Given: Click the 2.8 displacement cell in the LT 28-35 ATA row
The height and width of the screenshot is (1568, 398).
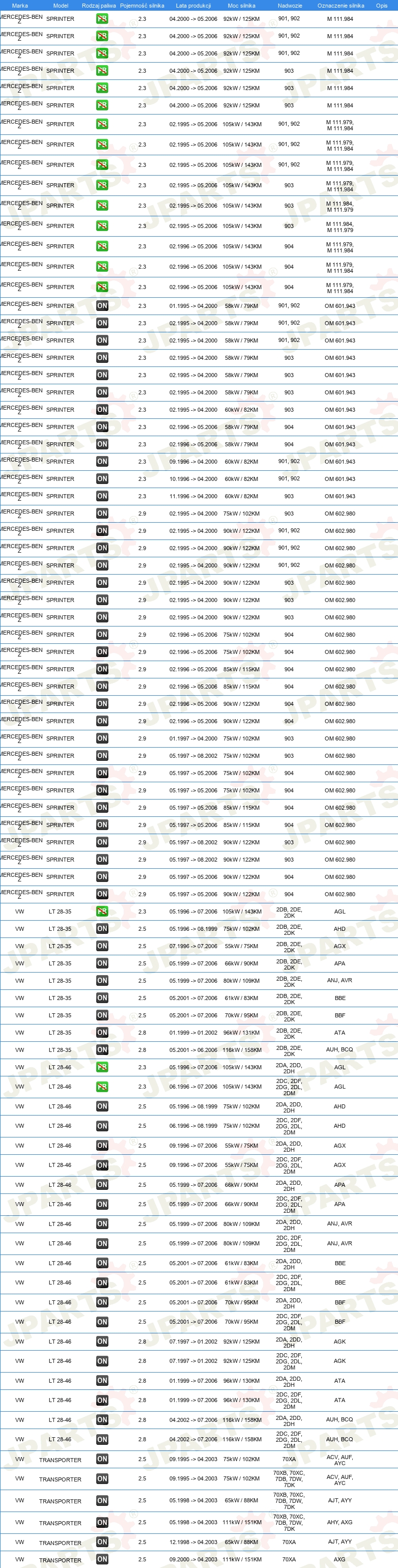Looking at the screenshot, I should pyautogui.click(x=142, y=1033).
